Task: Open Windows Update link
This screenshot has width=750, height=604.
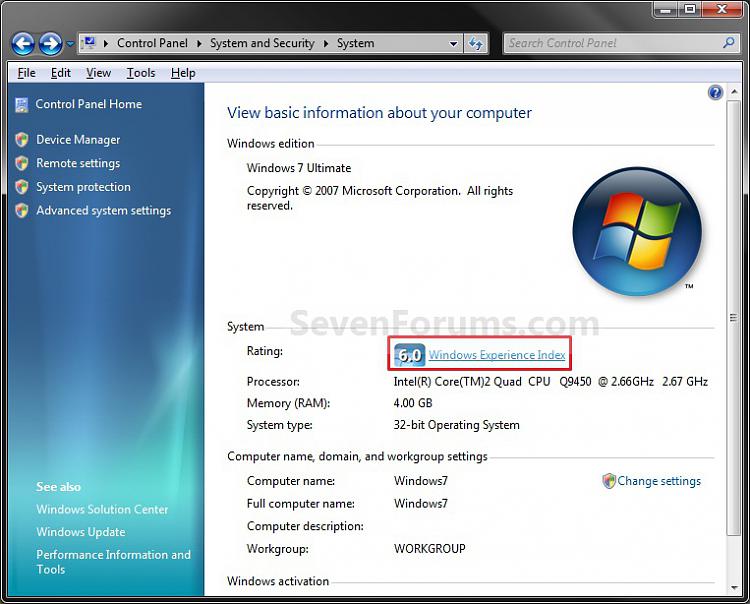Action: (x=80, y=532)
